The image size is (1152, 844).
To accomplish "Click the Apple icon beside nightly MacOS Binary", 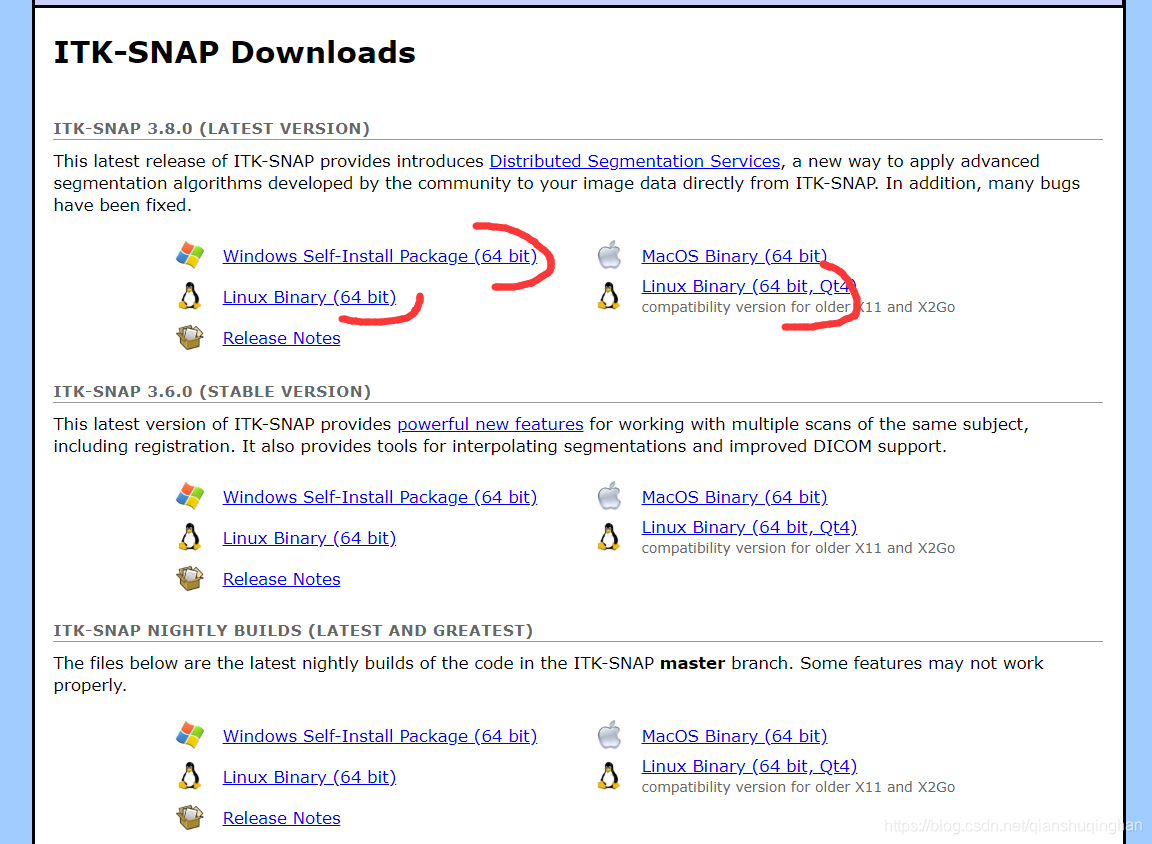I will [609, 735].
